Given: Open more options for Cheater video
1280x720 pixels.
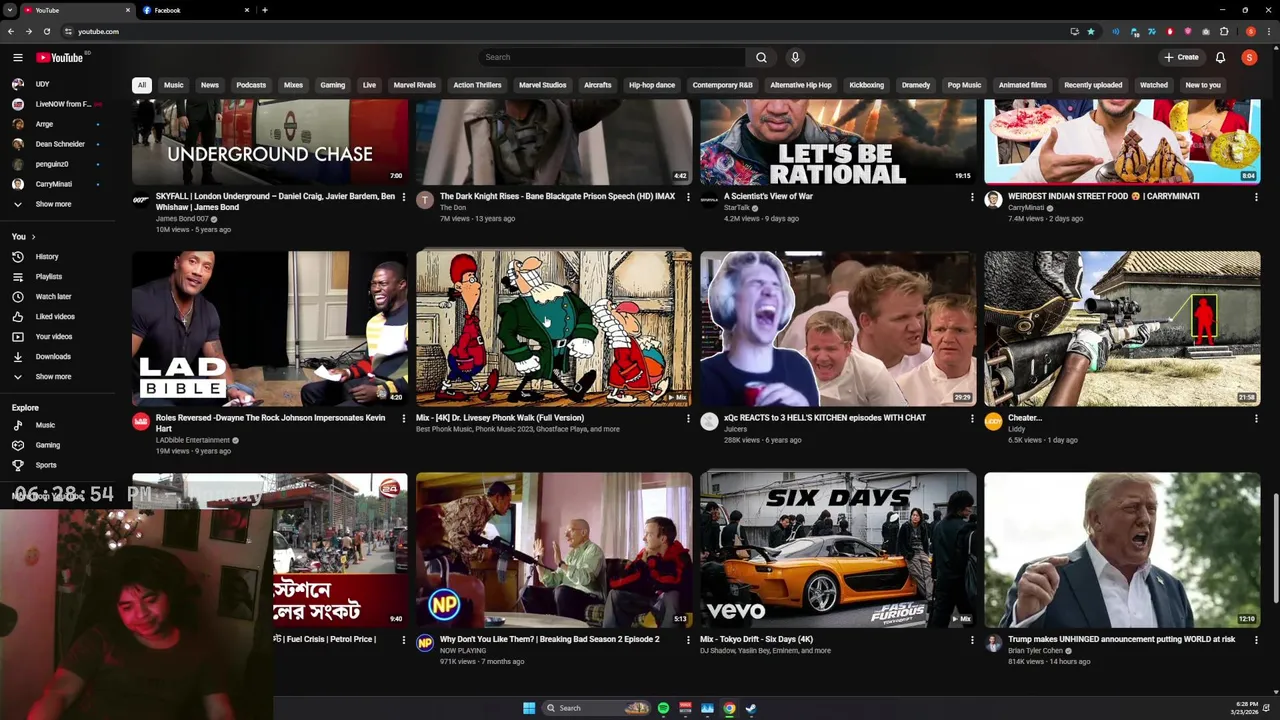Looking at the screenshot, I should coord(1256,419).
